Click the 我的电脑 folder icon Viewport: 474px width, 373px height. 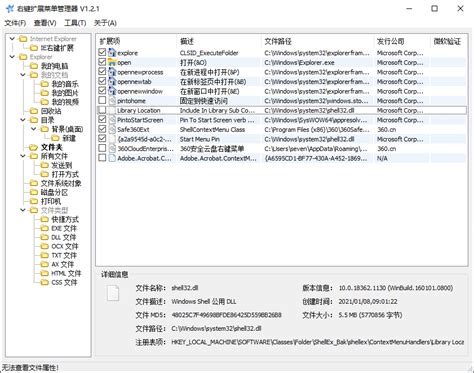34,66
